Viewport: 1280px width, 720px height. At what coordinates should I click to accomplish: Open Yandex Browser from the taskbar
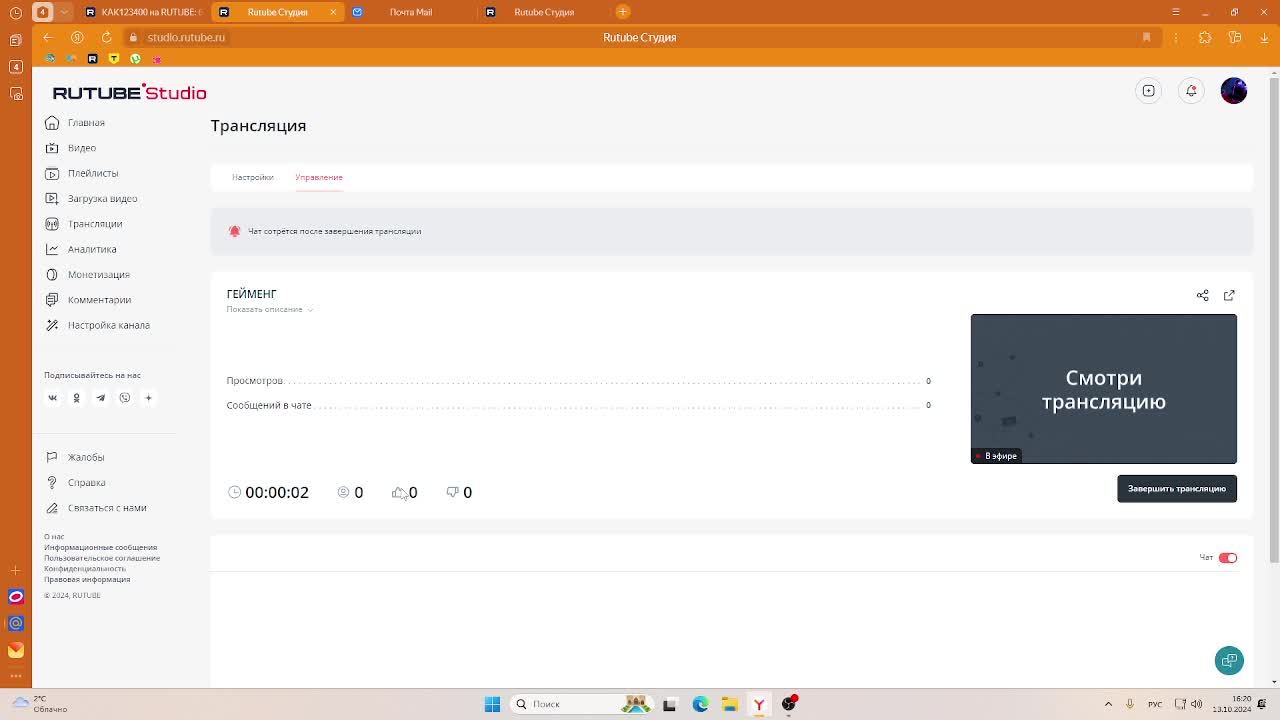(x=759, y=704)
